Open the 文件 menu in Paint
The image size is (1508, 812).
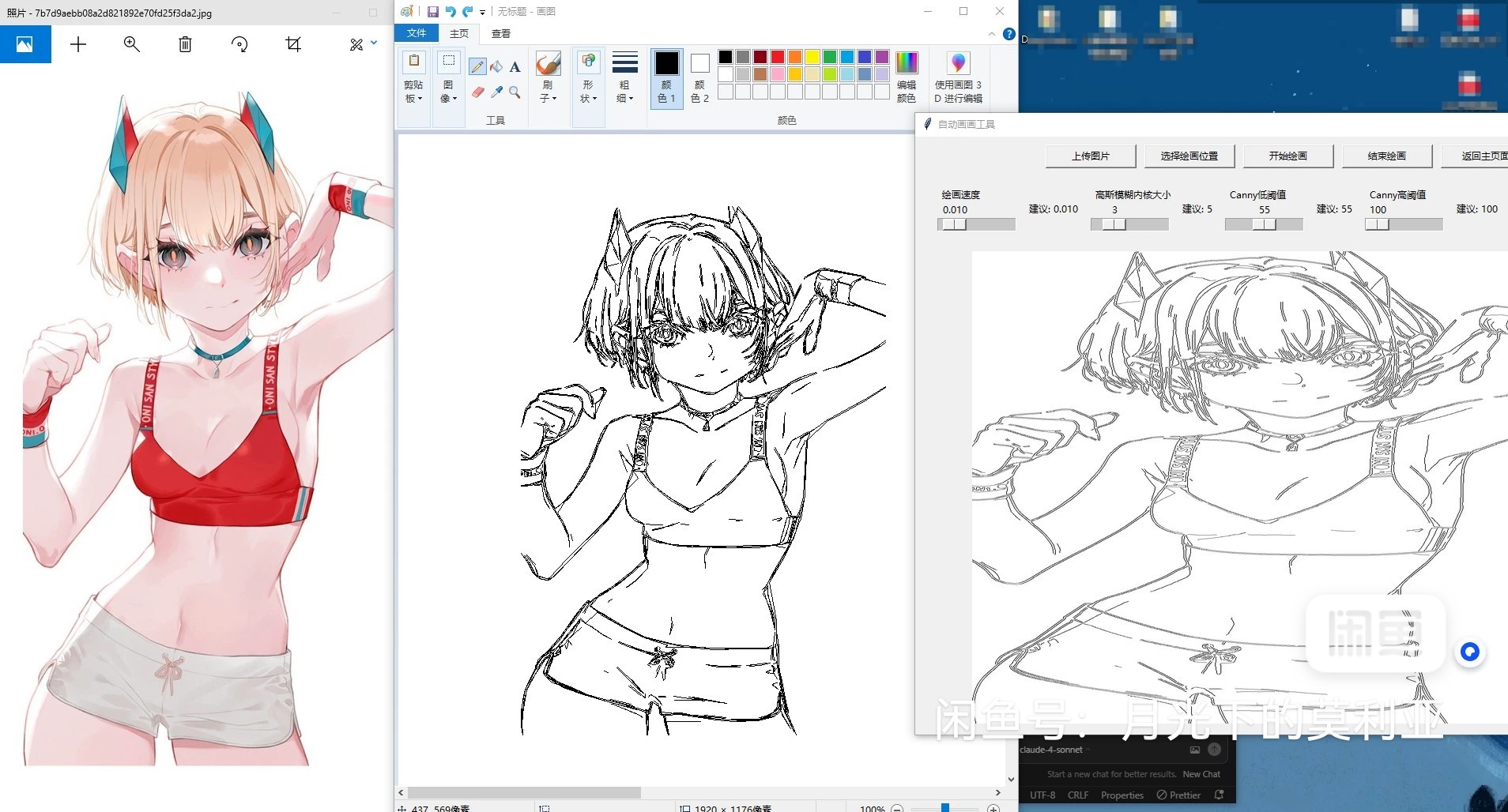click(x=417, y=33)
